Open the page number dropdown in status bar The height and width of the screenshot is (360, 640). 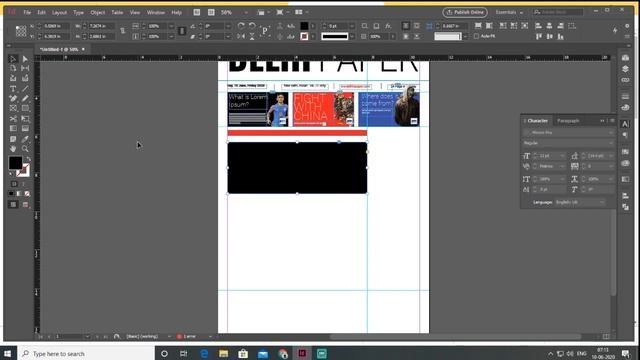pyautogui.click(x=87, y=336)
